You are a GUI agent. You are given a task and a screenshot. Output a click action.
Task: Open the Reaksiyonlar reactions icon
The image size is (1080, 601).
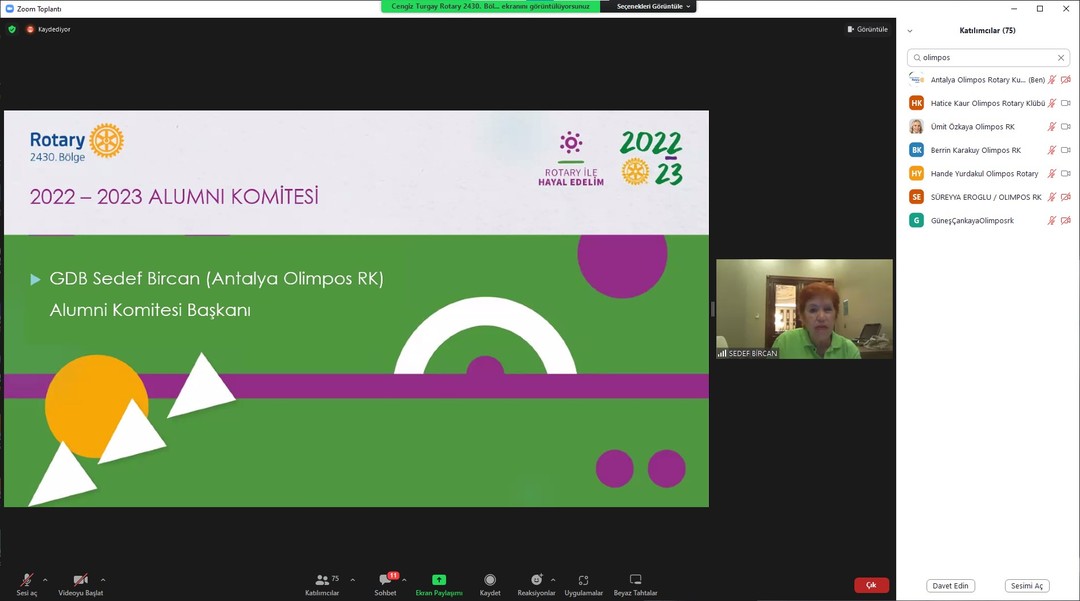536,580
